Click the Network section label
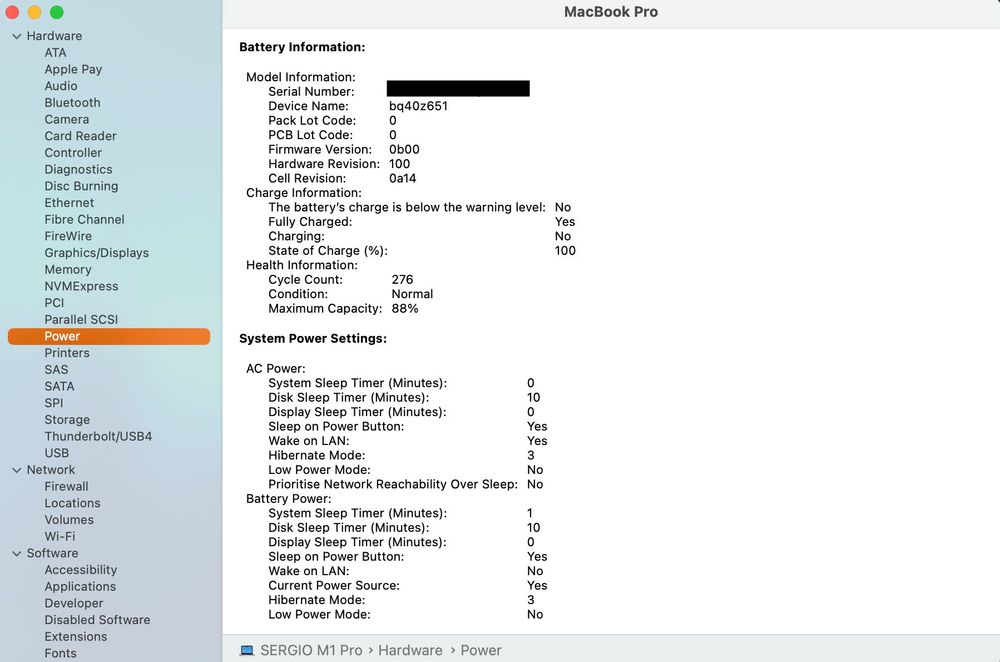Screen dimensions: 1000x662 click(51, 470)
